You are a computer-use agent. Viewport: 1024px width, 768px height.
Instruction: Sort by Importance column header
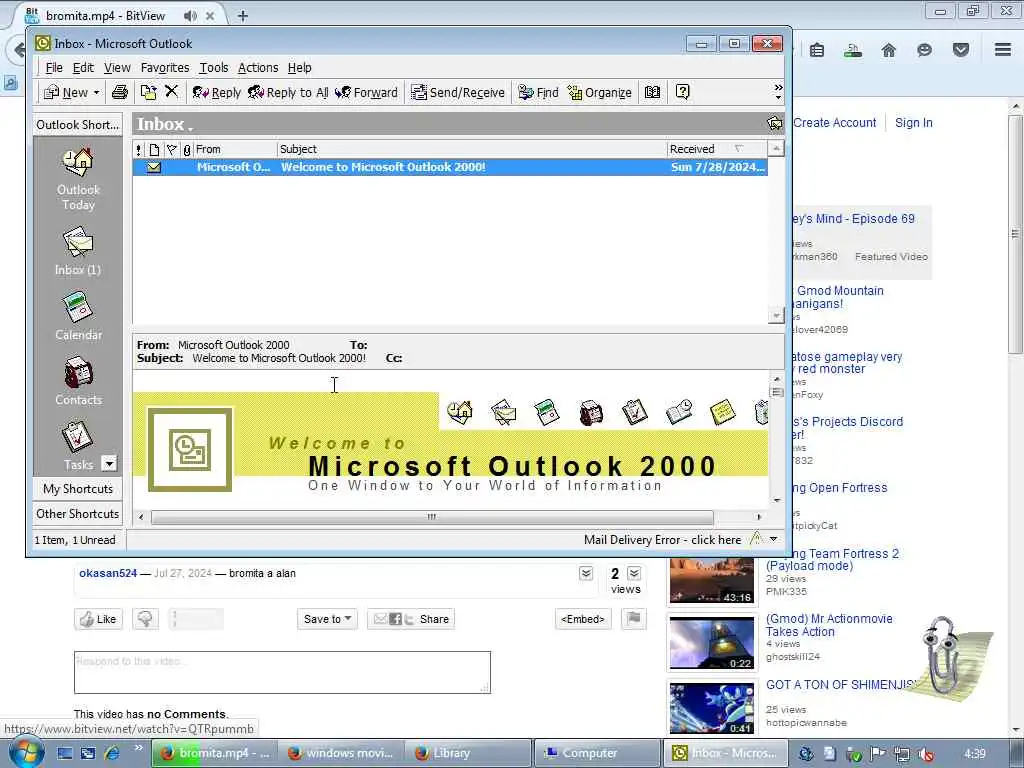click(138, 150)
